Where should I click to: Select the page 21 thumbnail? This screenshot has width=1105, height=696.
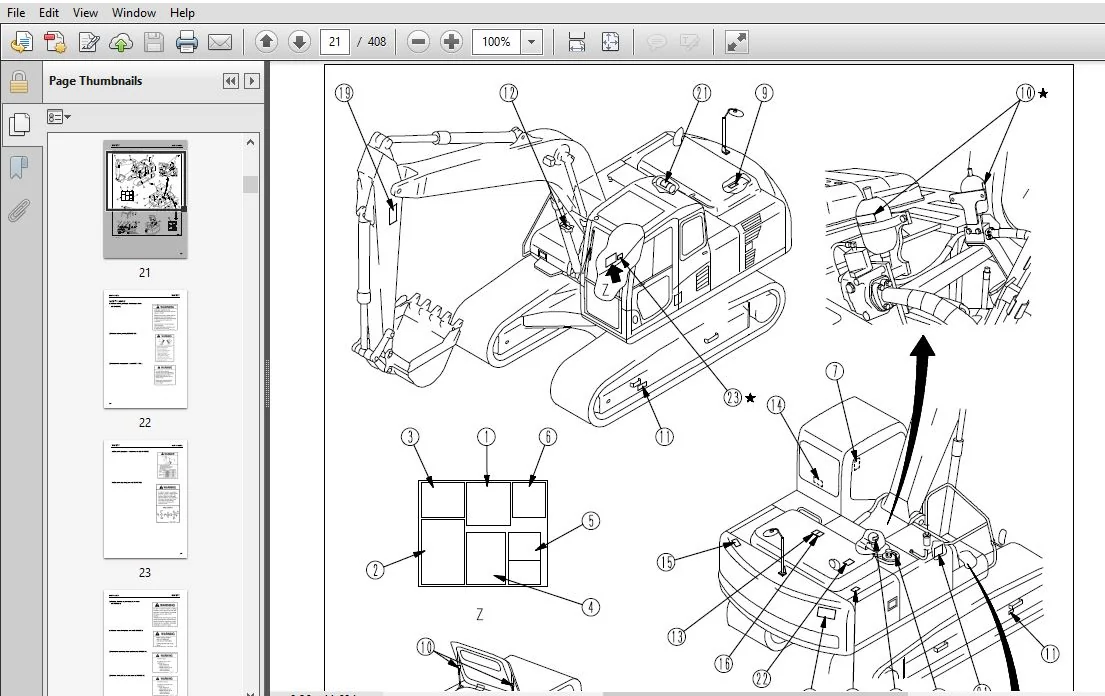(145, 199)
